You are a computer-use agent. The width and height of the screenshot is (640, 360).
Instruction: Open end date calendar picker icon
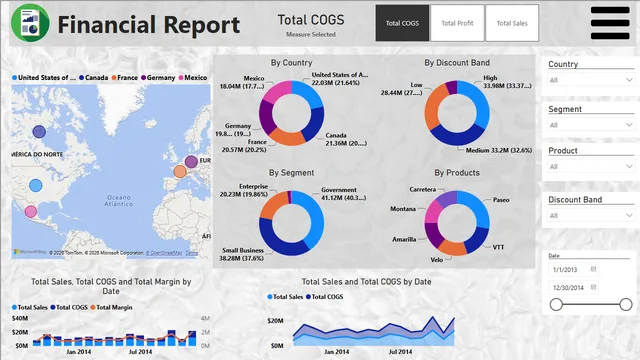pyautogui.click(x=593, y=287)
